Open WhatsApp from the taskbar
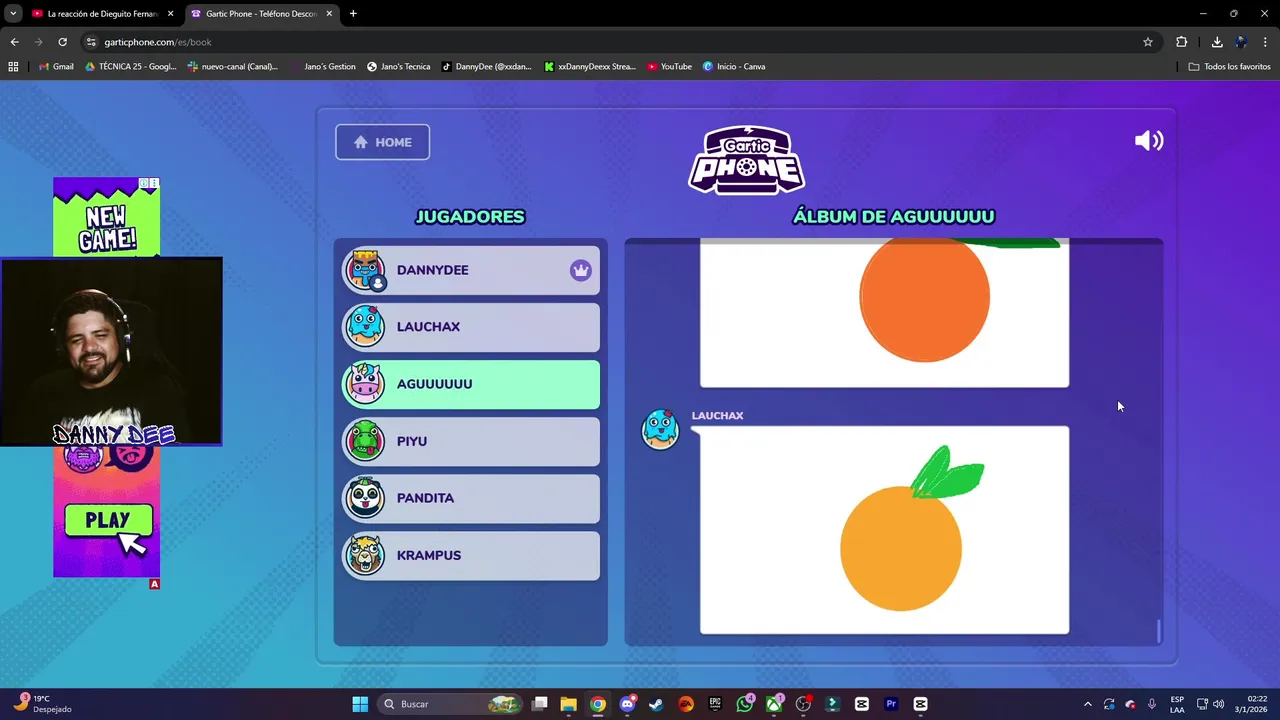Screen dimensions: 1280x720 [745, 704]
